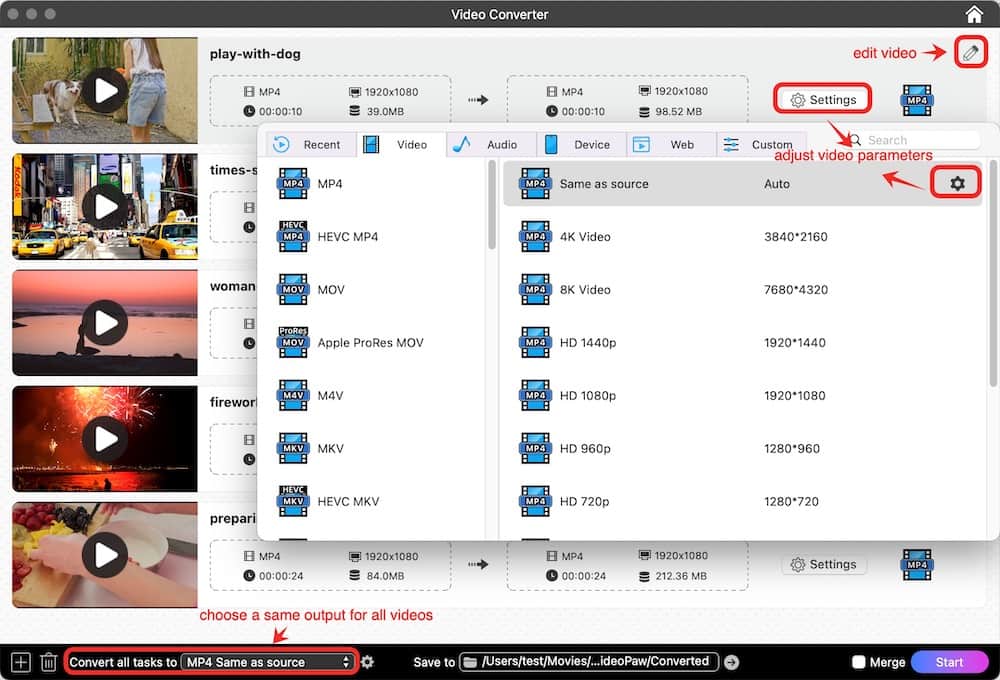Enable the Merge checkbox
The height and width of the screenshot is (680, 1000).
tap(858, 662)
